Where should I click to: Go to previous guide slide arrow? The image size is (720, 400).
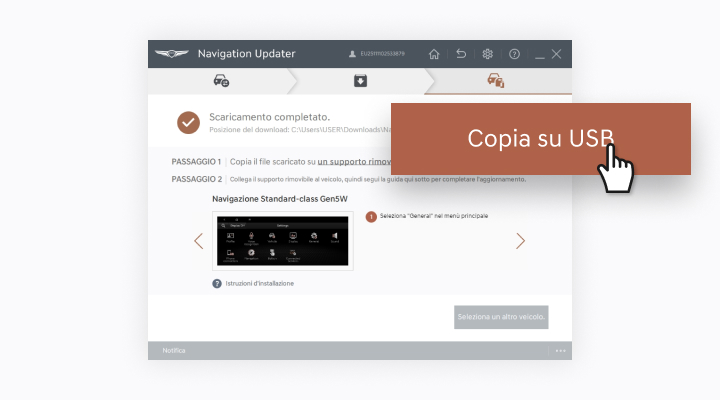pyautogui.click(x=198, y=241)
